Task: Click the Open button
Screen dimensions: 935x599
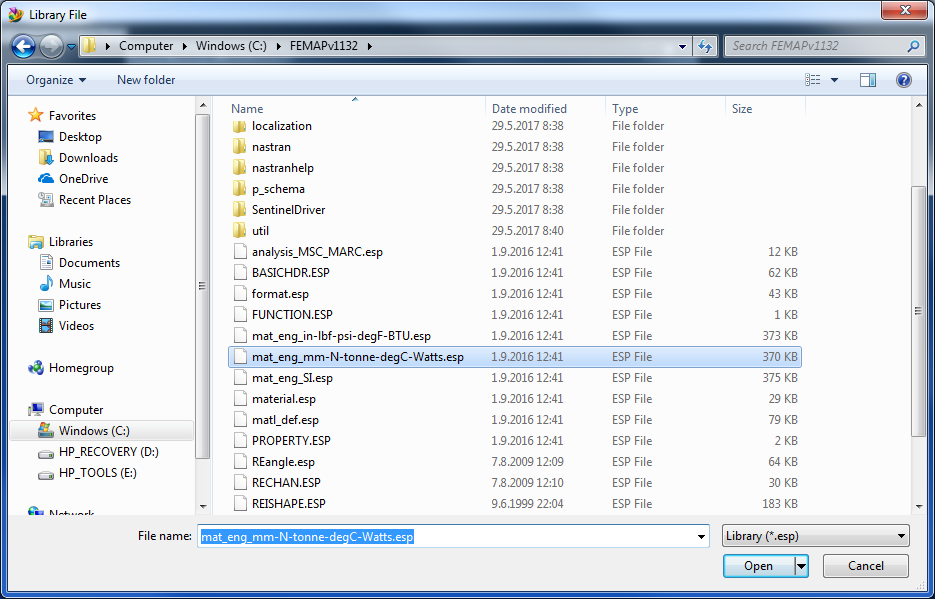Action: click(758, 566)
